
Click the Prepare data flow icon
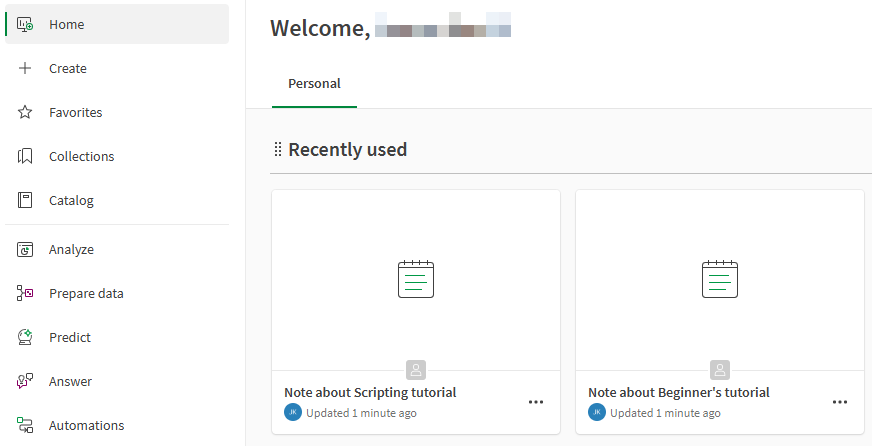[26, 293]
